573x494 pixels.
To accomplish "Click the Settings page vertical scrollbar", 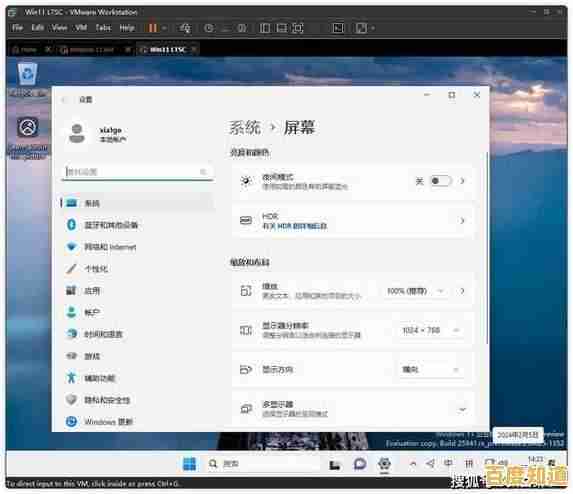I will click(x=487, y=248).
